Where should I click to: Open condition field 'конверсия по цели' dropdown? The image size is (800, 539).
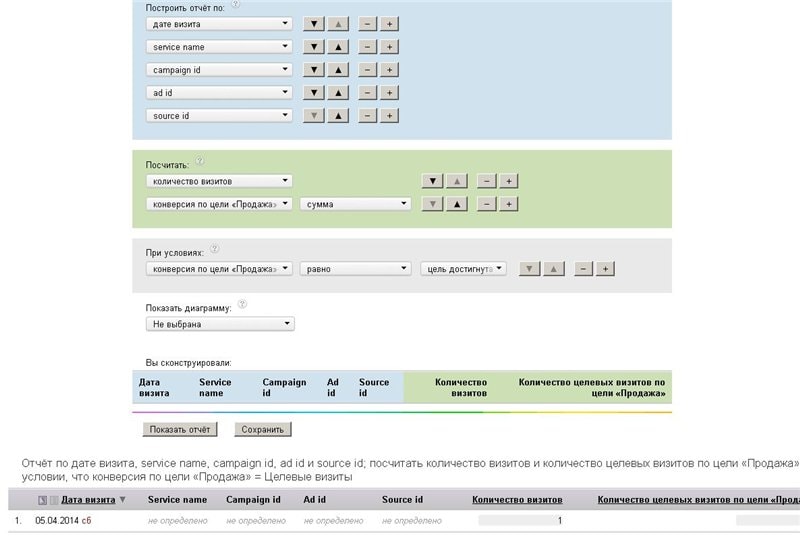pos(219,268)
